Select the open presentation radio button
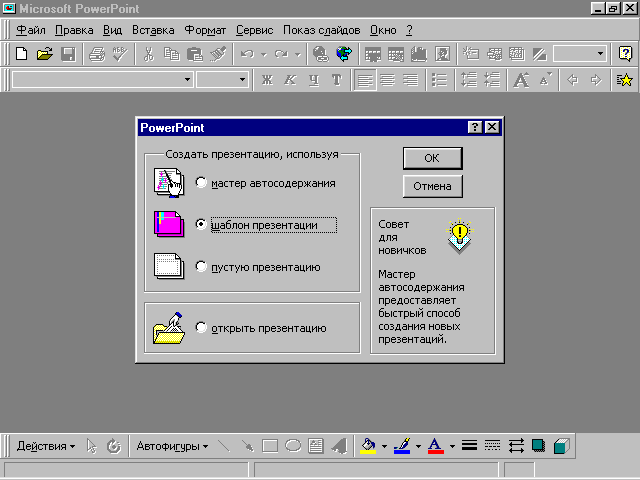 tap(201, 327)
